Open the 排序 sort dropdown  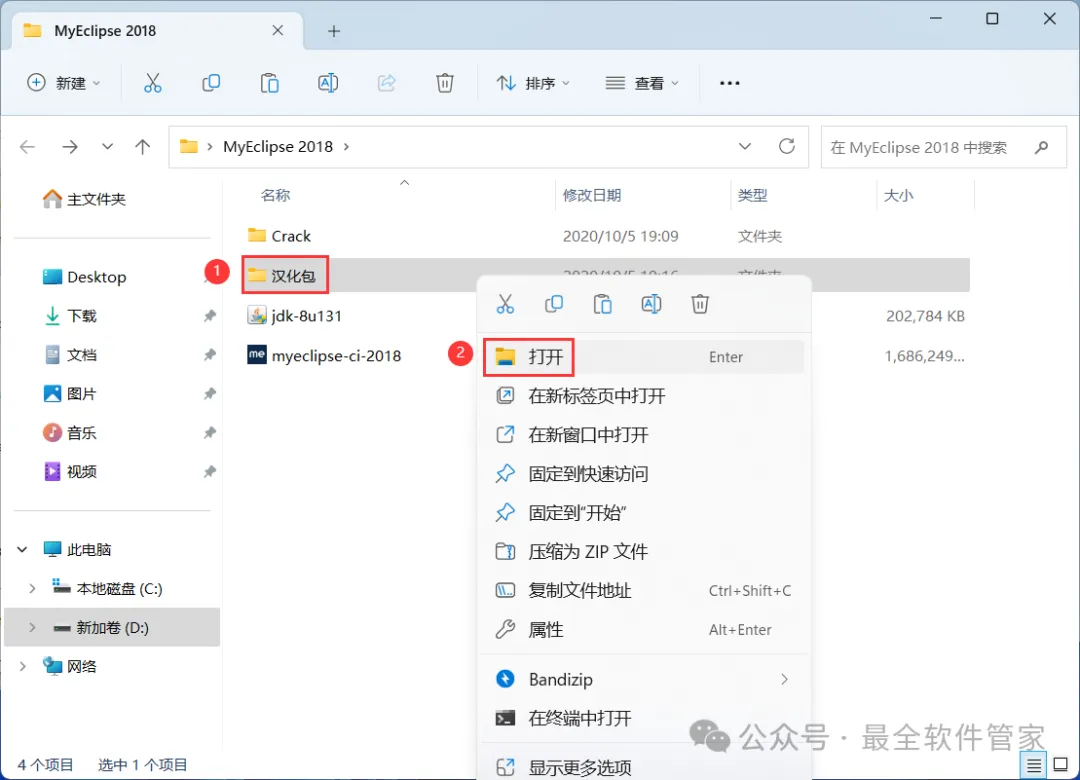tap(534, 83)
